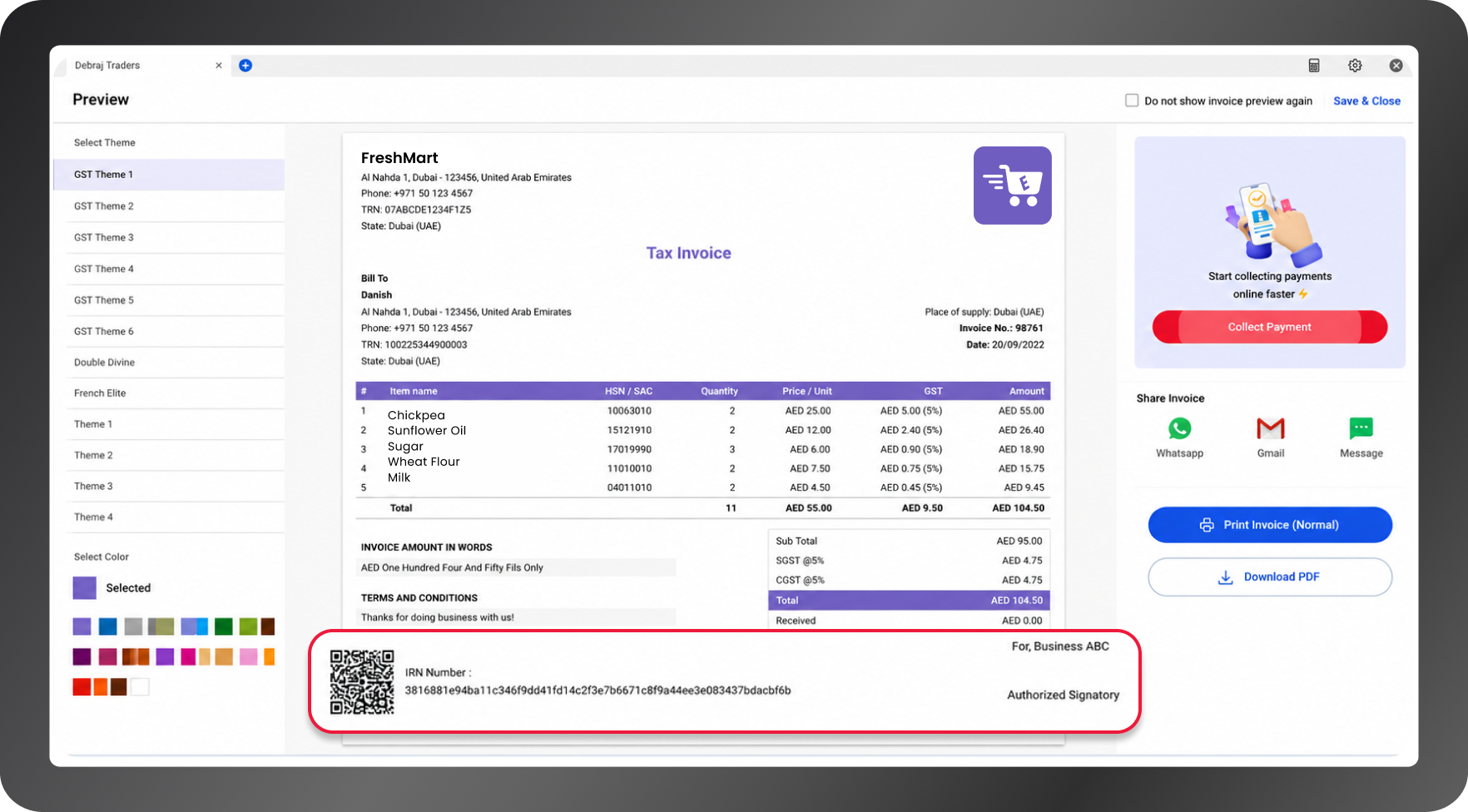
Task: Pick GST Theme 5
Action: pyautogui.click(x=175, y=300)
